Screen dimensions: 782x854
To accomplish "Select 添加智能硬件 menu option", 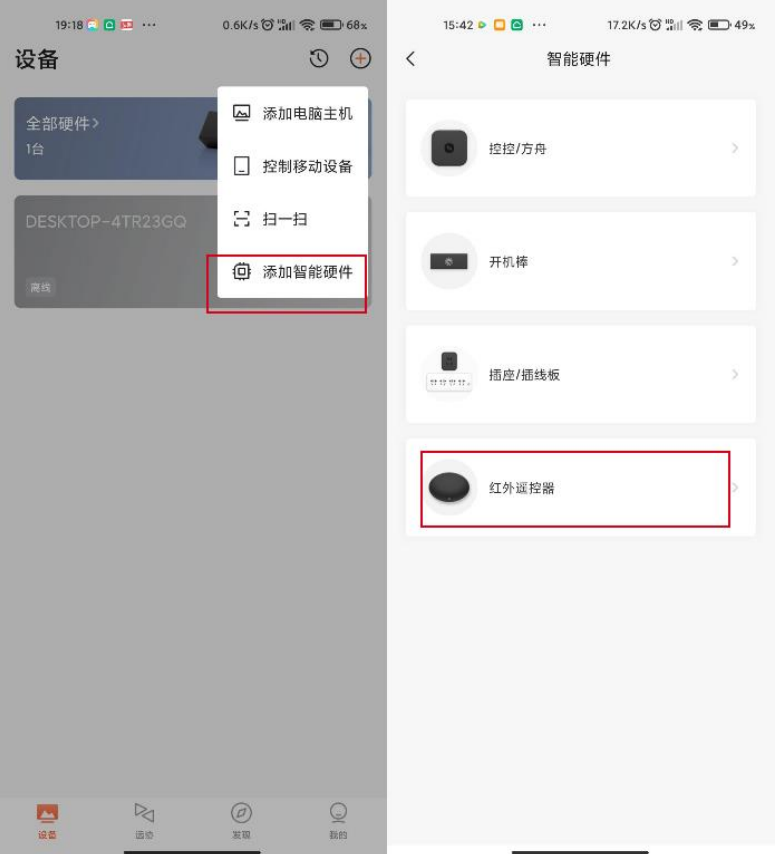I will click(x=293, y=272).
